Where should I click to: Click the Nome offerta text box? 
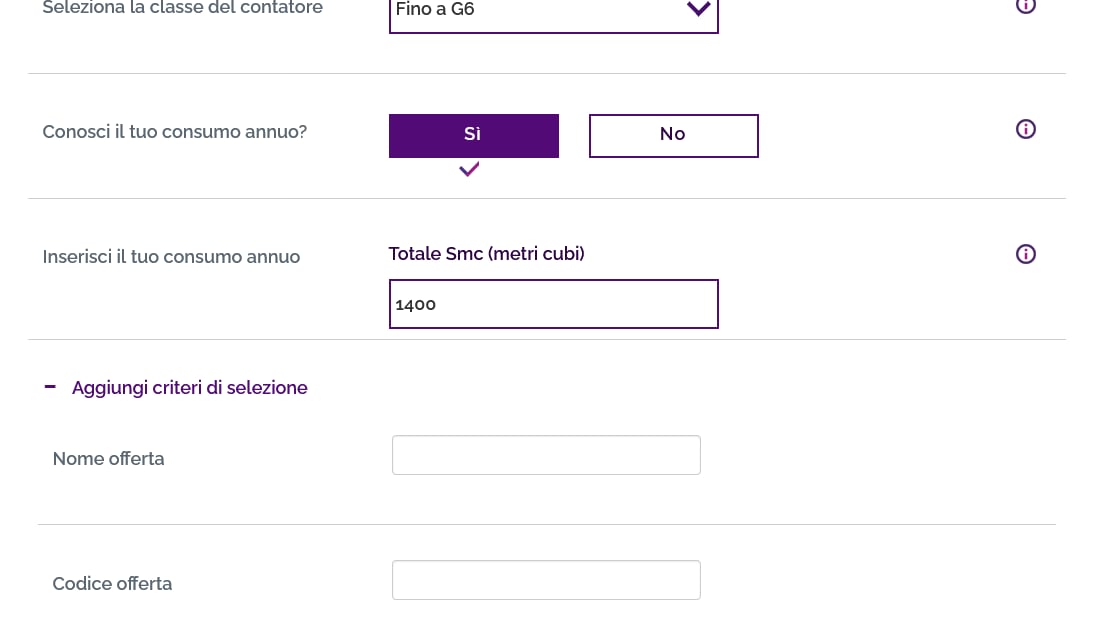[546, 455]
